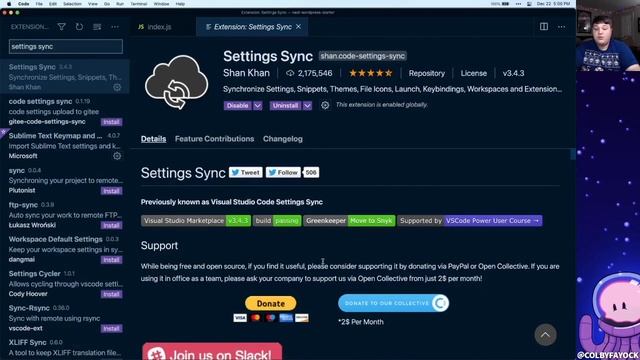This screenshot has width=640, height=360.
Task: Click the Settings Sync cloud logo
Action: click(x=176, y=82)
